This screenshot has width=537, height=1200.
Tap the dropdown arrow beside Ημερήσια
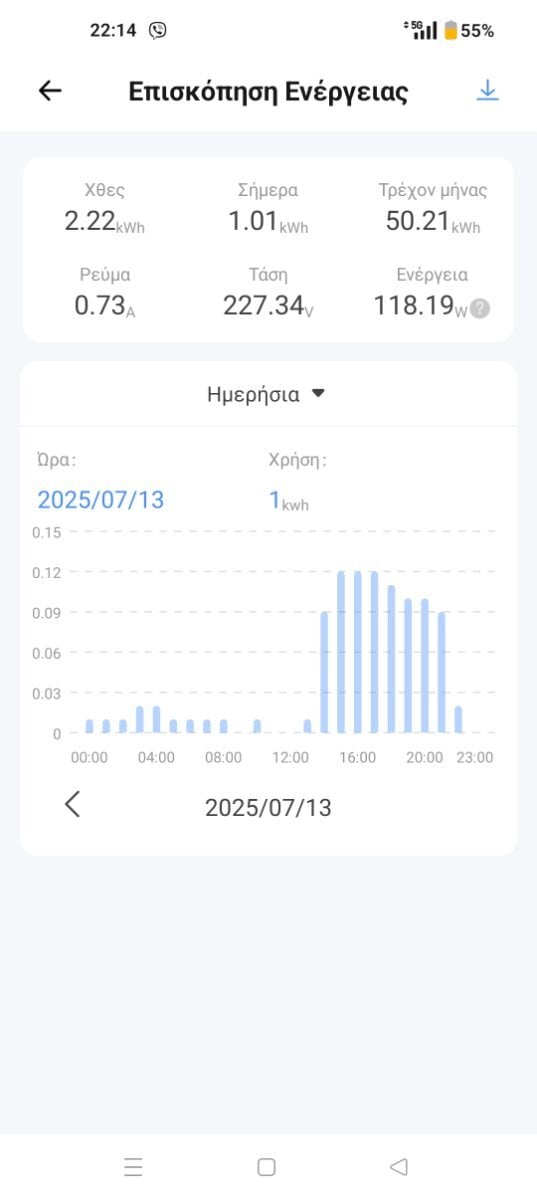318,394
